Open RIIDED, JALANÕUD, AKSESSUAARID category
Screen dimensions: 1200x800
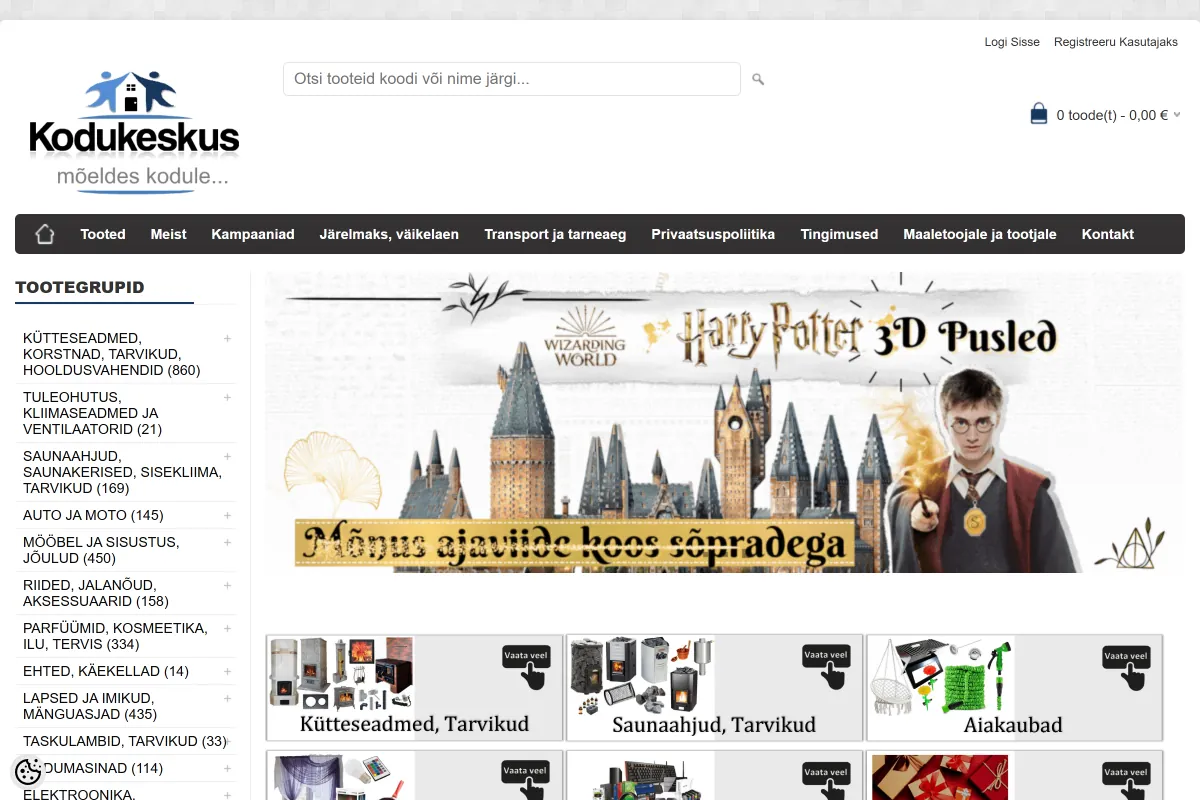[x=96, y=593]
